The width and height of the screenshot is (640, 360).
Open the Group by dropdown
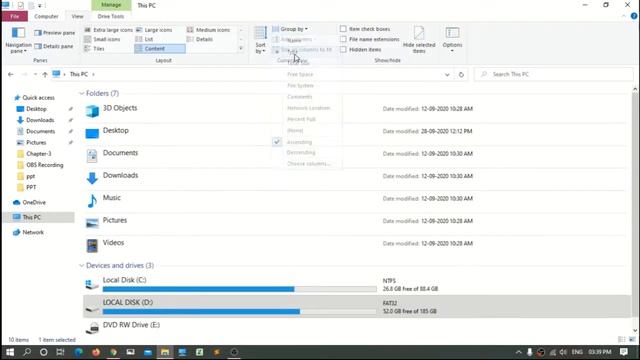pos(290,29)
